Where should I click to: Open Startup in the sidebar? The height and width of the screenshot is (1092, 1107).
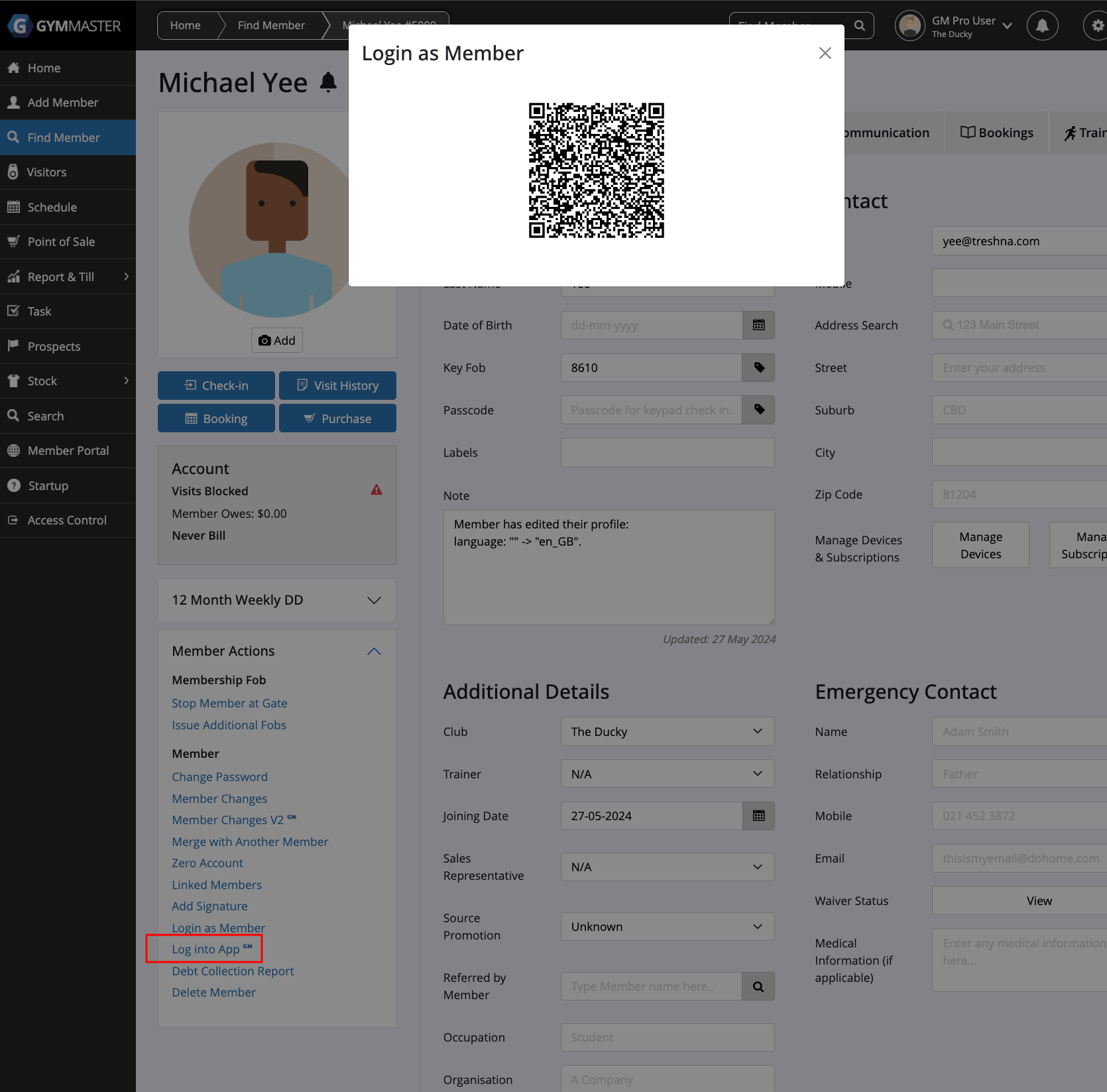click(x=68, y=485)
